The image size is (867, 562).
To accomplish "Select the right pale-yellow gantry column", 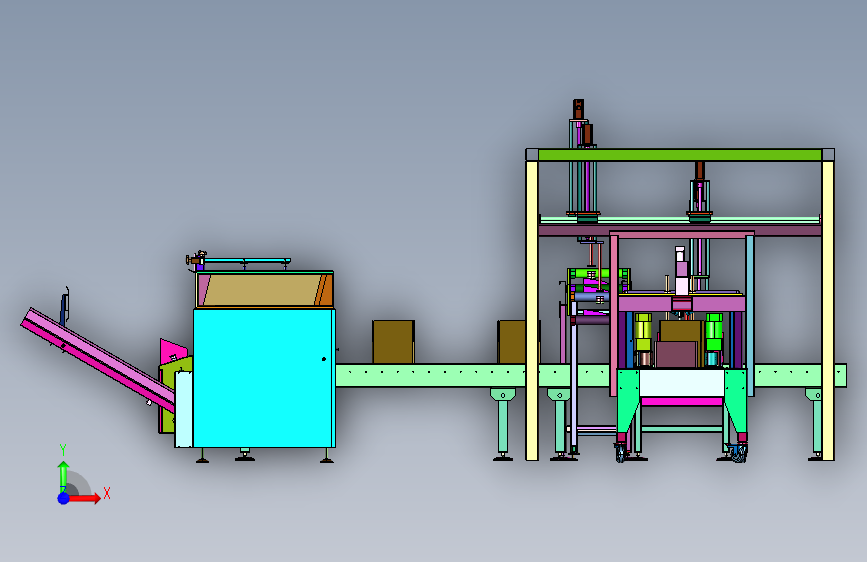I will 828,310.
